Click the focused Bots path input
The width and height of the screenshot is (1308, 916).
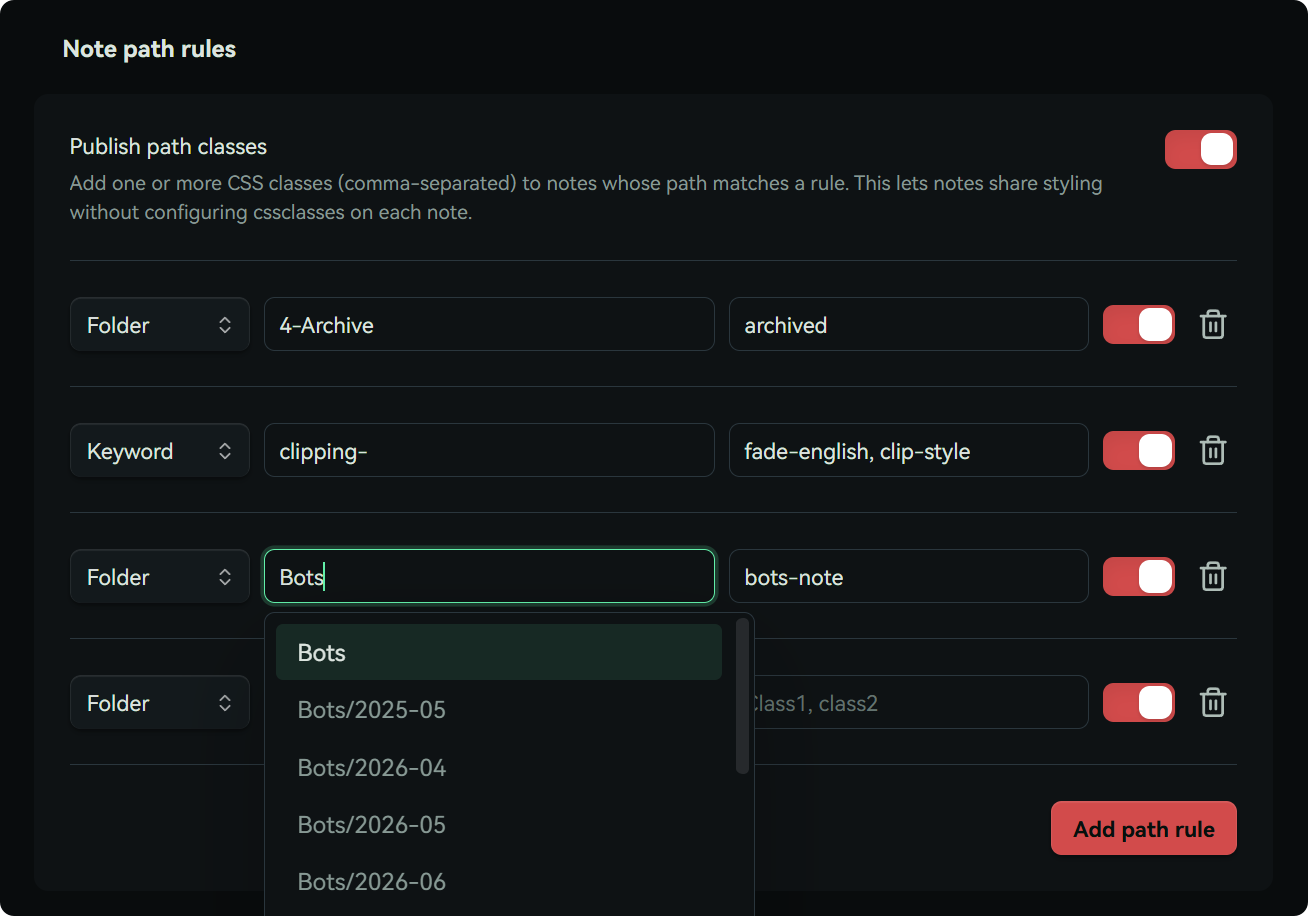click(x=489, y=577)
